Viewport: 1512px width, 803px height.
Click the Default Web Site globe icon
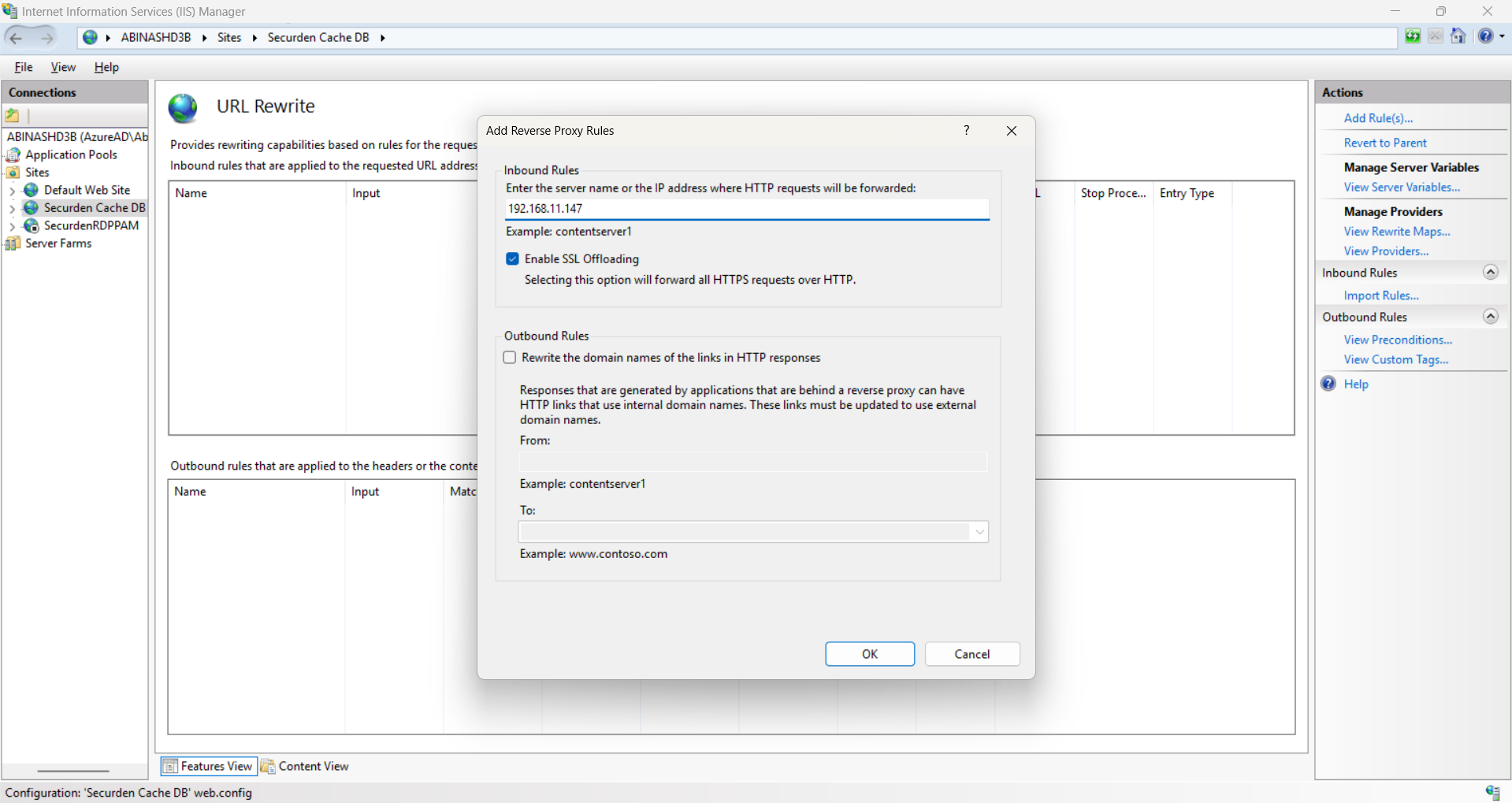point(32,190)
